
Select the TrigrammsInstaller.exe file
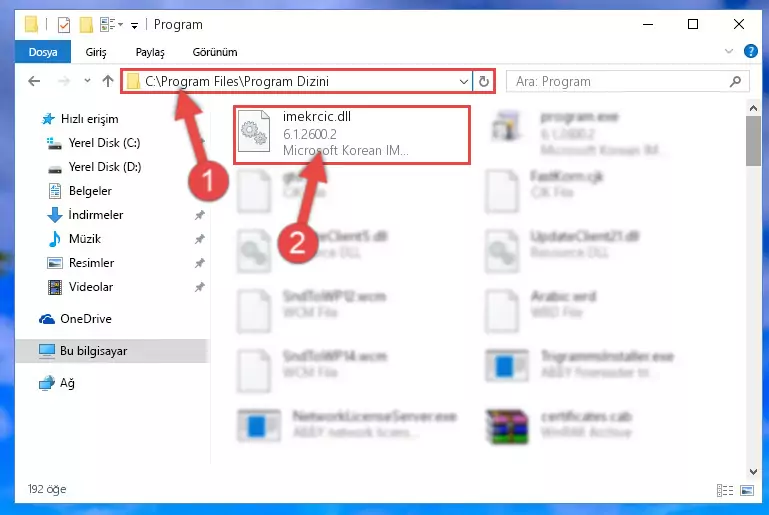click(580, 365)
